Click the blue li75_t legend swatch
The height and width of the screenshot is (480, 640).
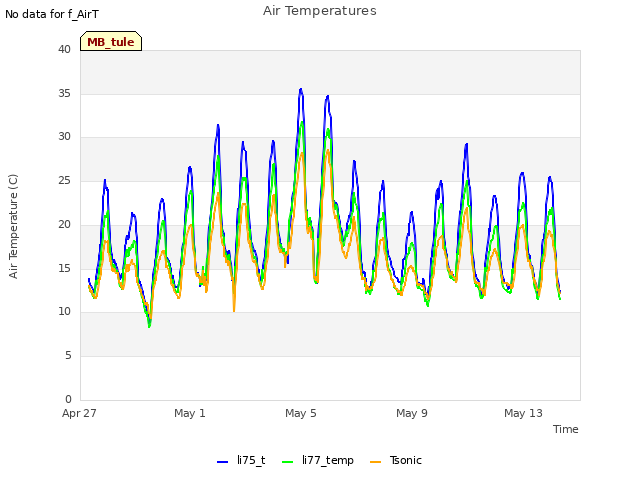(222, 462)
